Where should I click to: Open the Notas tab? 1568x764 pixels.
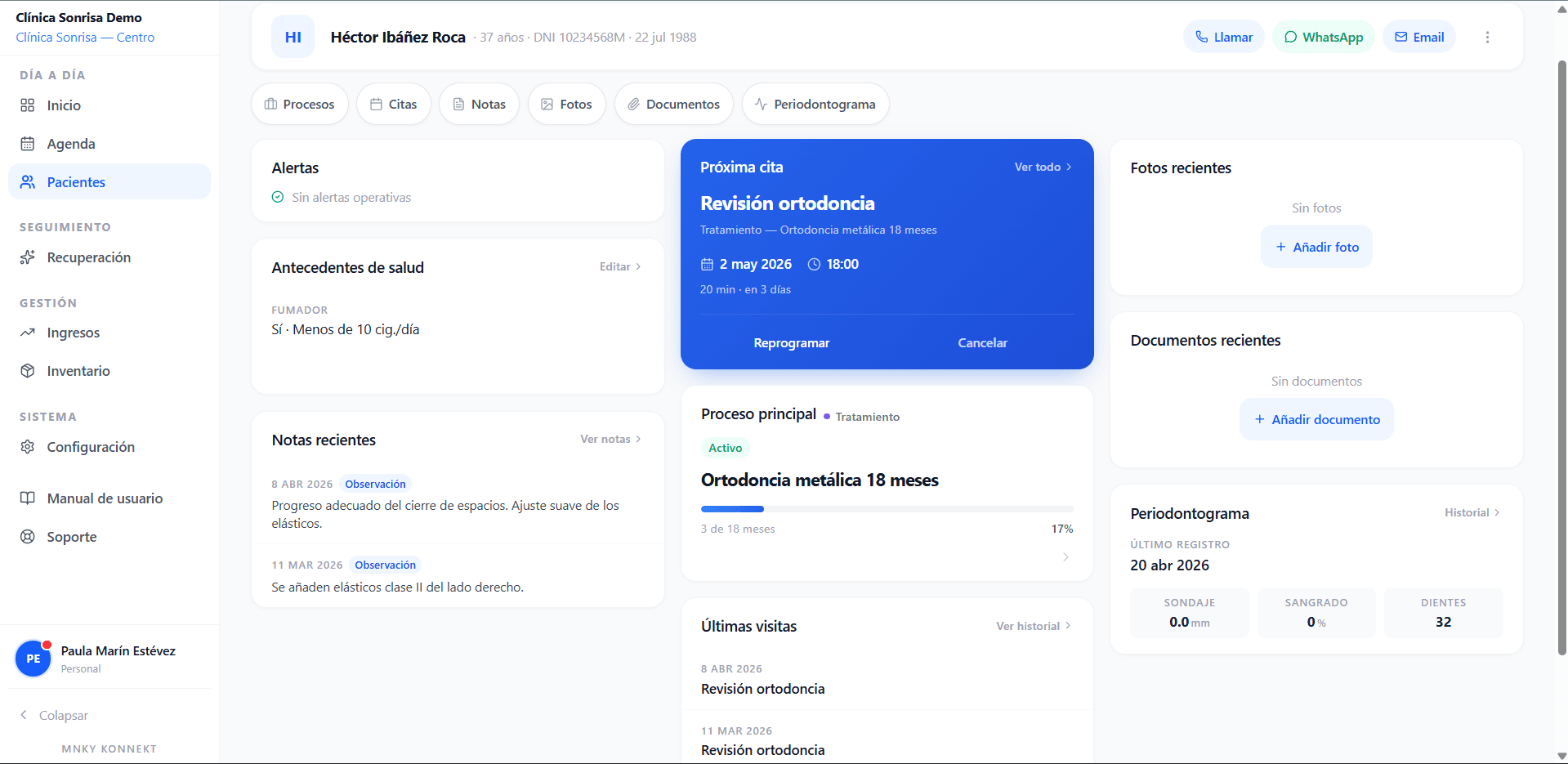click(480, 104)
